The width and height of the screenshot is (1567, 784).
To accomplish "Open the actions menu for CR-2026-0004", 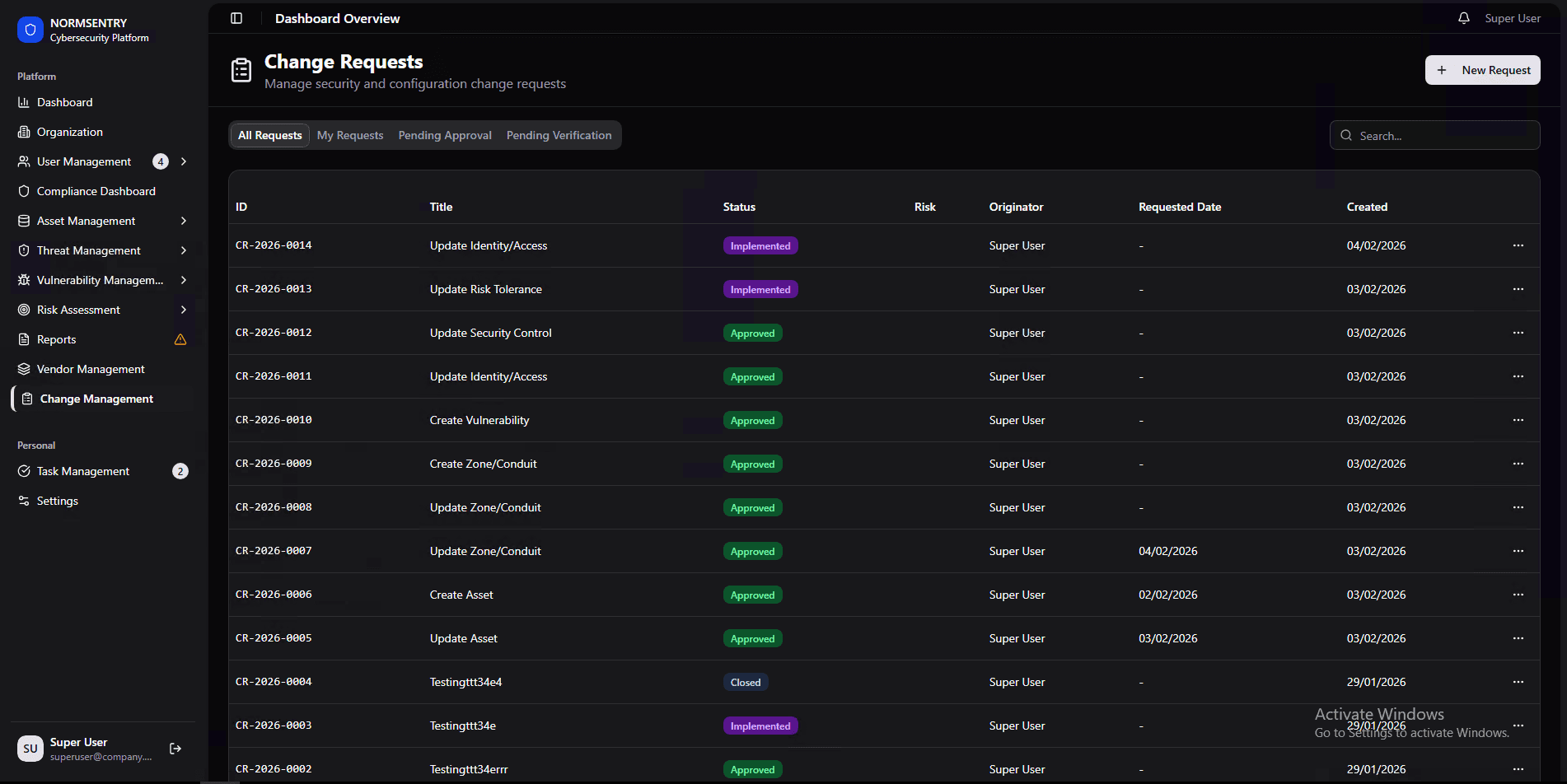I will click(x=1518, y=681).
